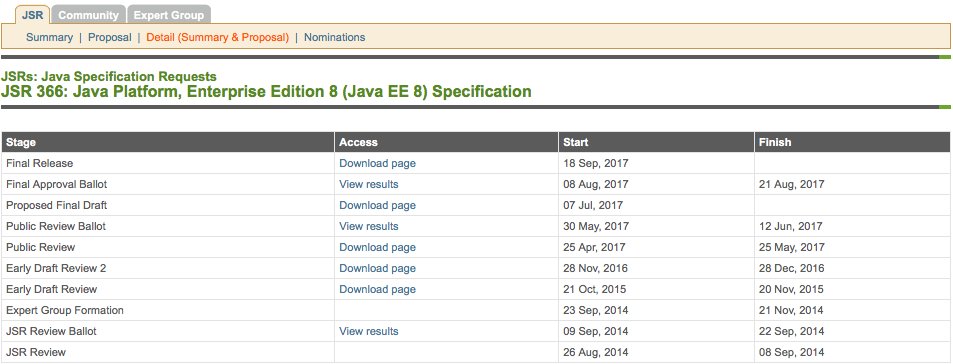Open Early Draft Review 2 download page
The width and height of the screenshot is (953, 364).
pos(377,268)
